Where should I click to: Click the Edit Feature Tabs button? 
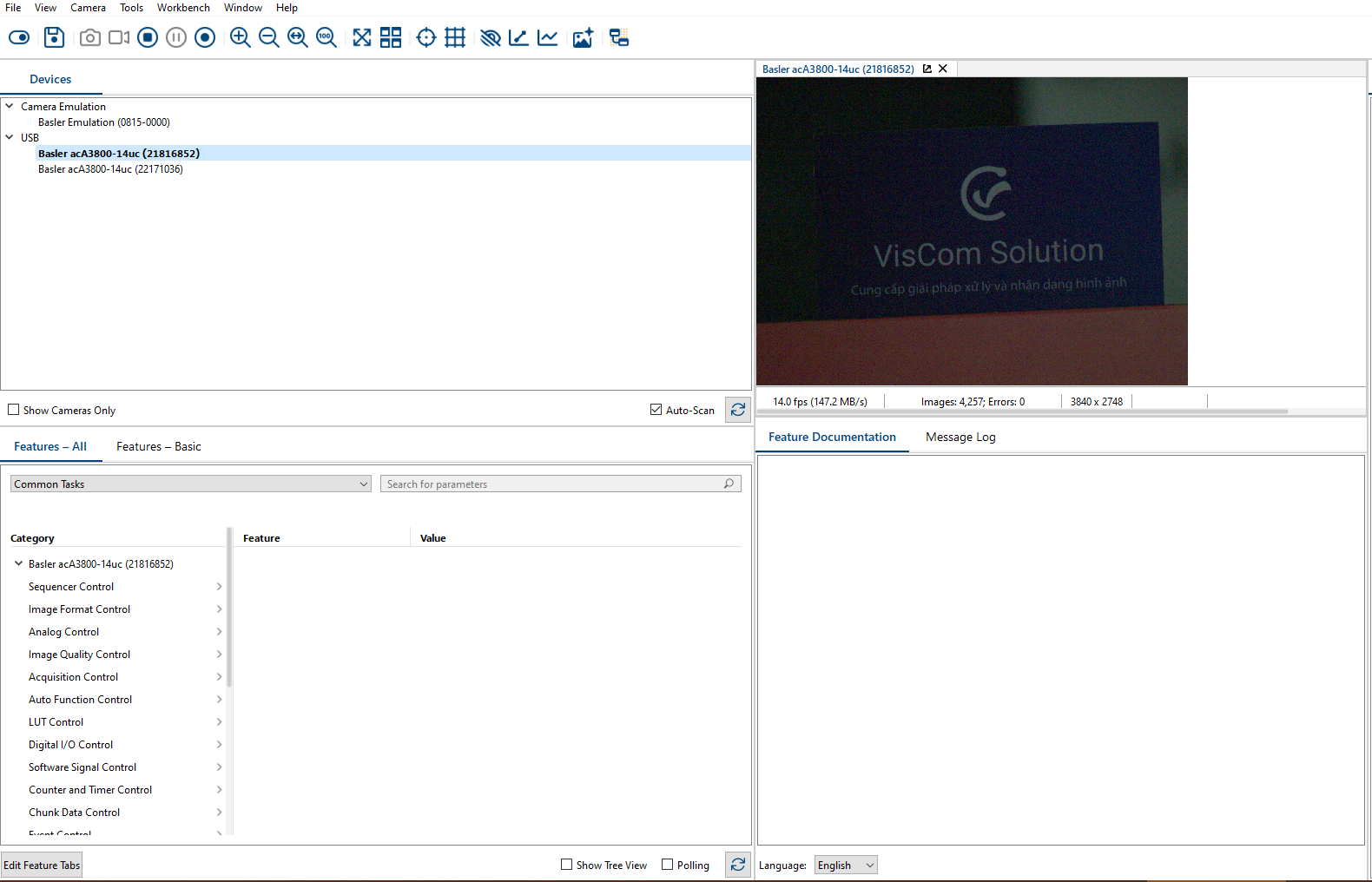click(x=42, y=866)
